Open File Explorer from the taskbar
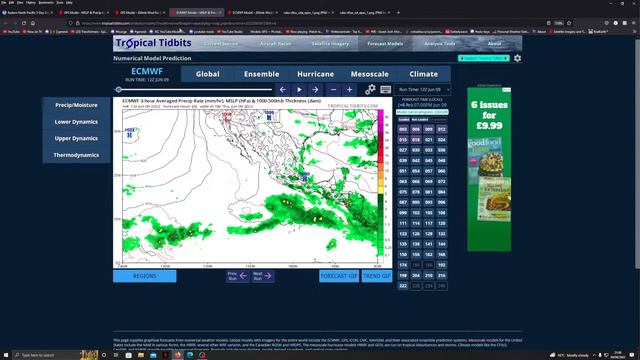640x360 pixels. [141, 355]
